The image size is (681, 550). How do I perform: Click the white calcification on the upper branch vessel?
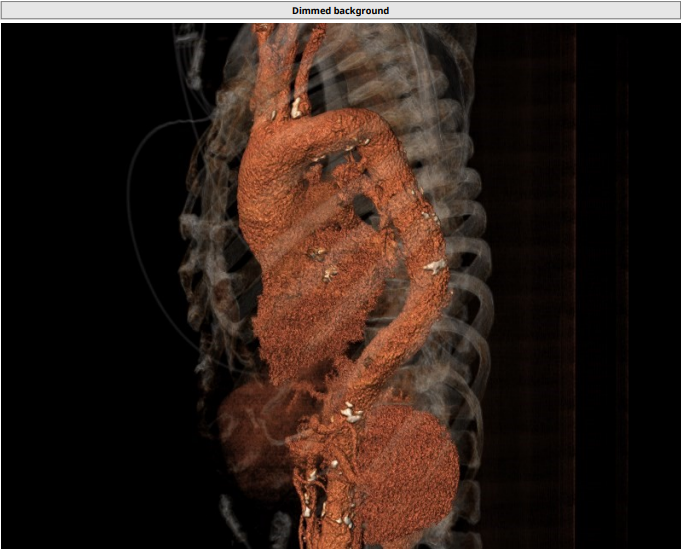[296, 105]
